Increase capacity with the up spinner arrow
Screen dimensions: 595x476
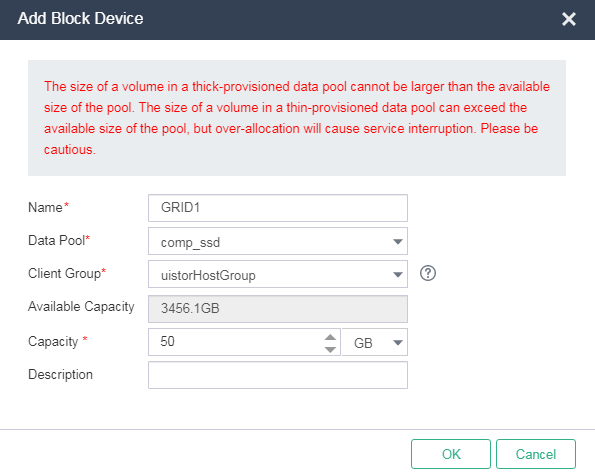[331, 337]
